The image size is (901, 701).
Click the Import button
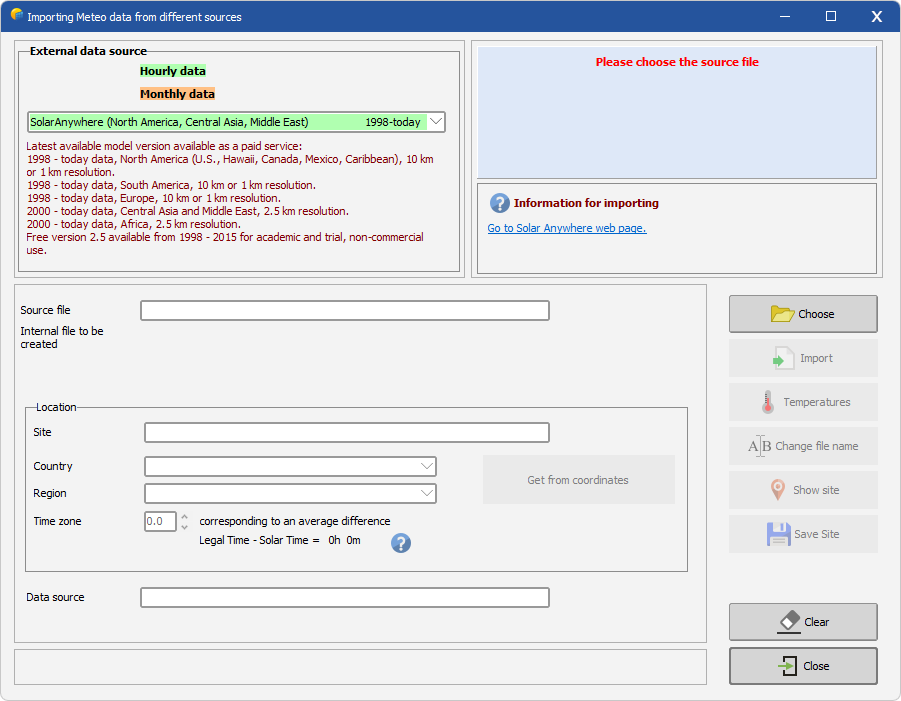[x=803, y=358]
